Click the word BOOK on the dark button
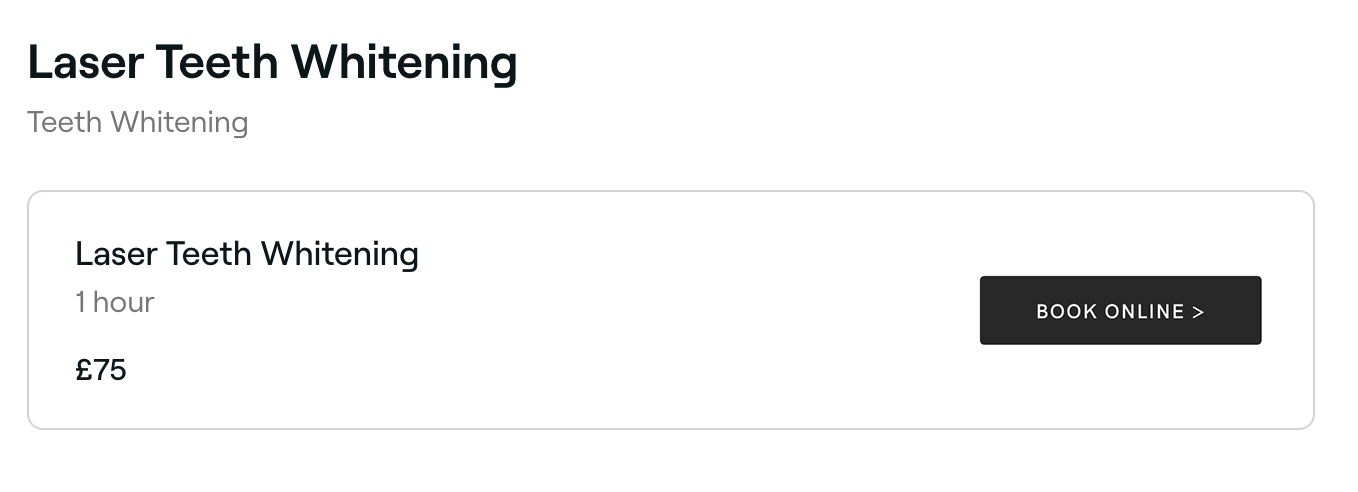The width and height of the screenshot is (1358, 492). pos(1067,312)
